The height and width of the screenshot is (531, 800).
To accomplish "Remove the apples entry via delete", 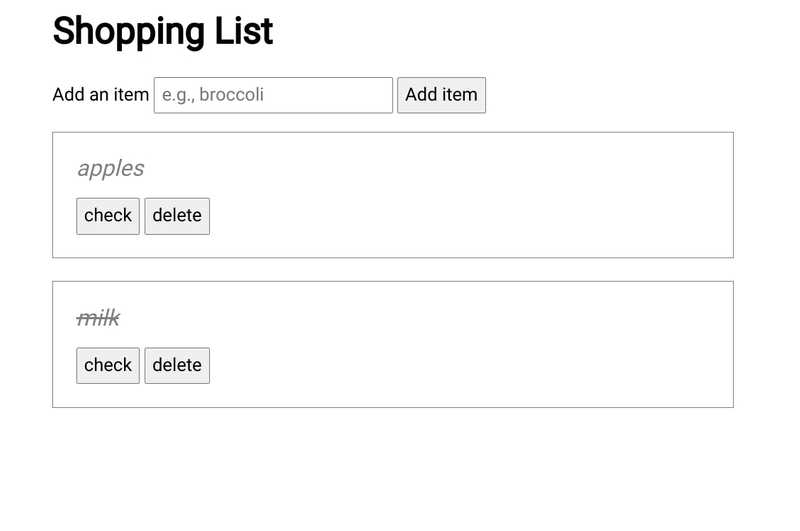I will [177, 215].
